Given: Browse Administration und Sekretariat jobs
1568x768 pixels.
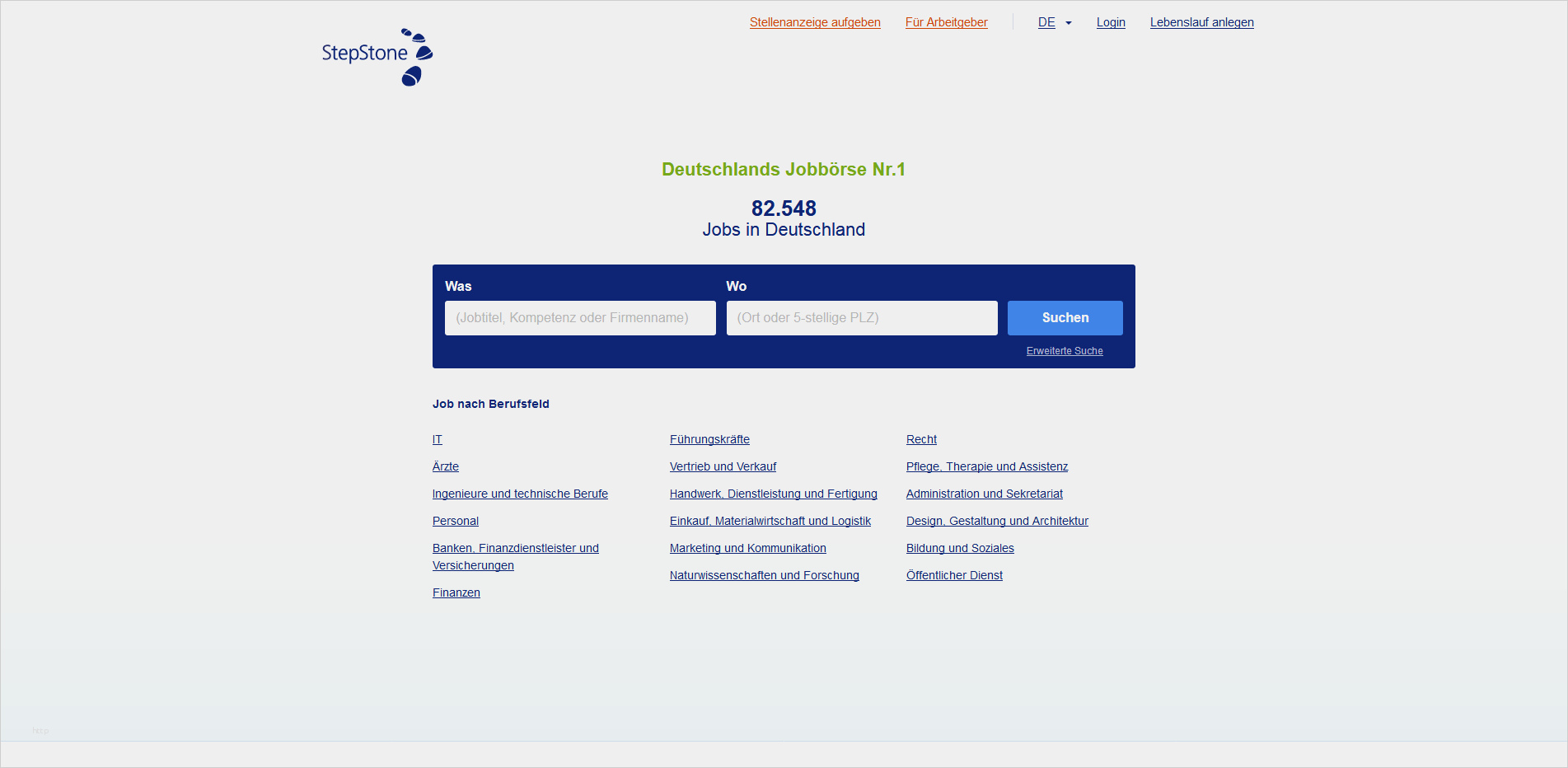Looking at the screenshot, I should (985, 494).
